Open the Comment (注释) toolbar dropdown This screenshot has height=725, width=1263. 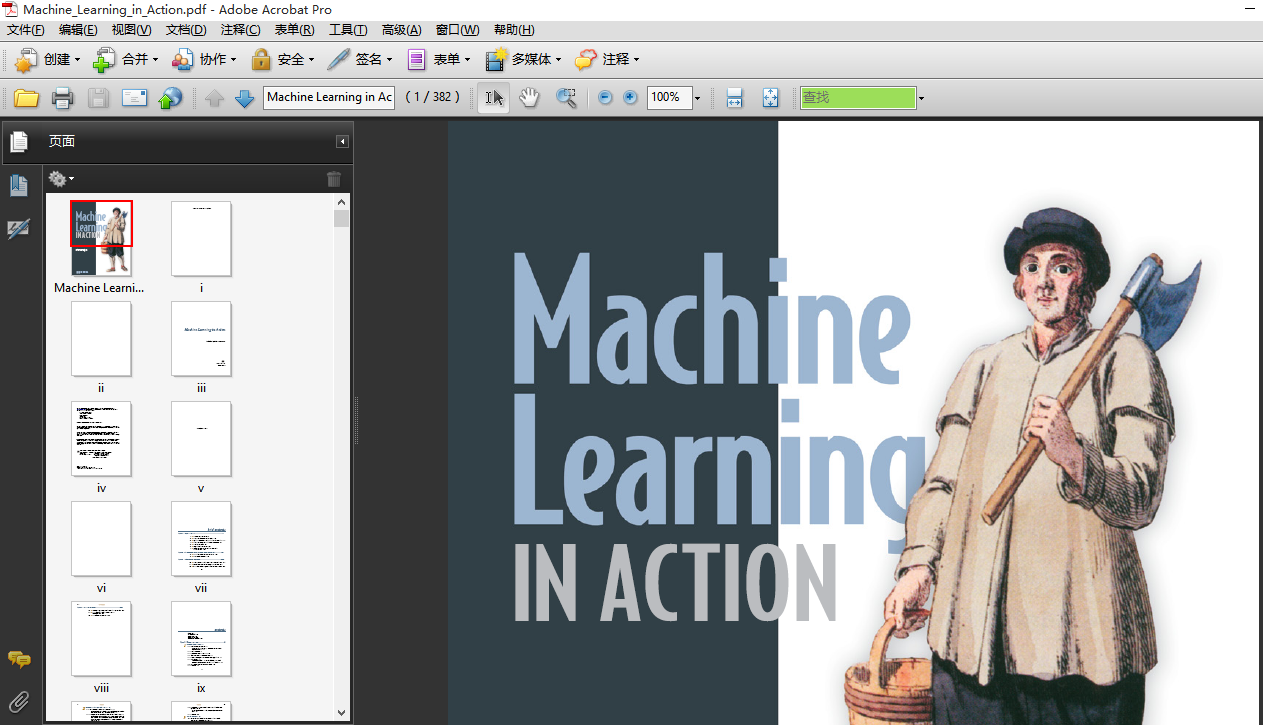pos(607,60)
